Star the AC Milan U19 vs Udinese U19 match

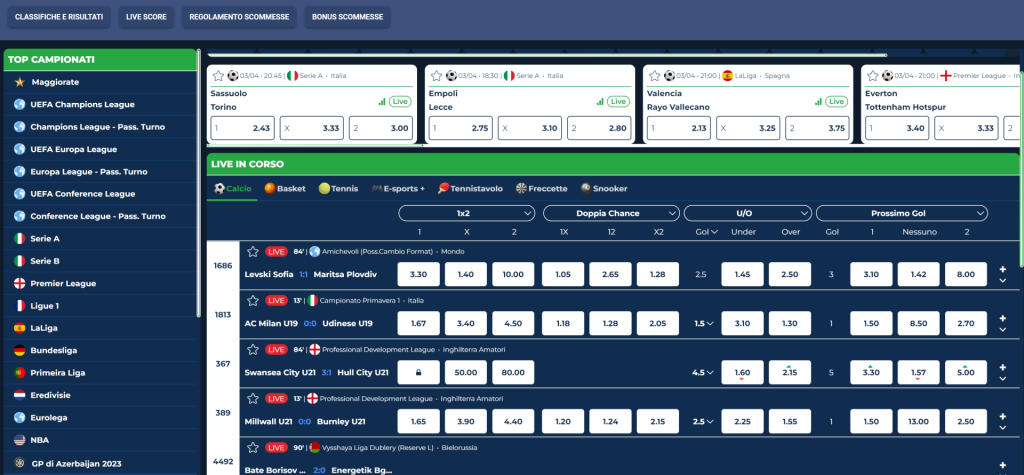[x=253, y=301]
